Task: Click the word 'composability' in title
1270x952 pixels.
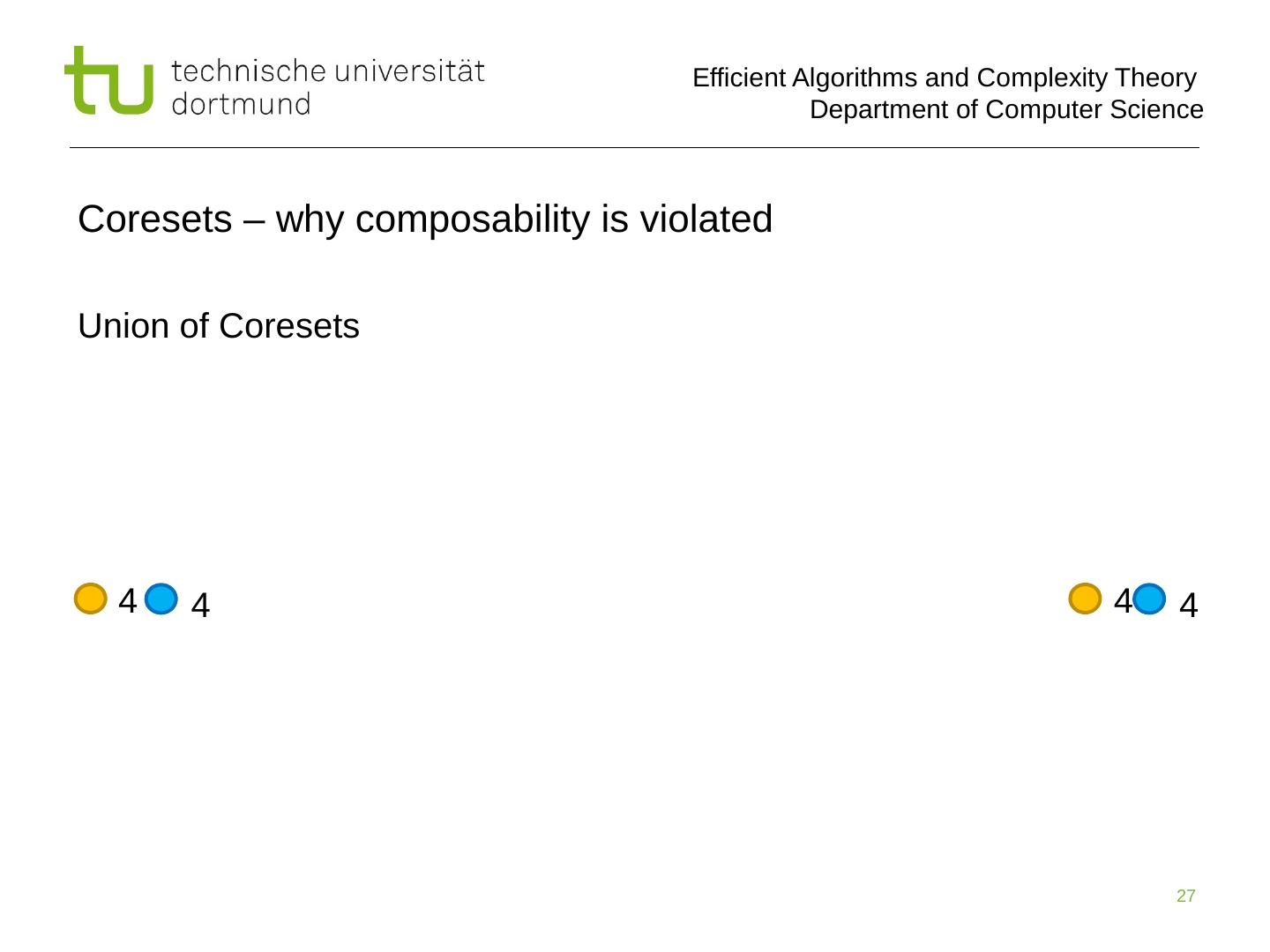Action: pos(474,219)
